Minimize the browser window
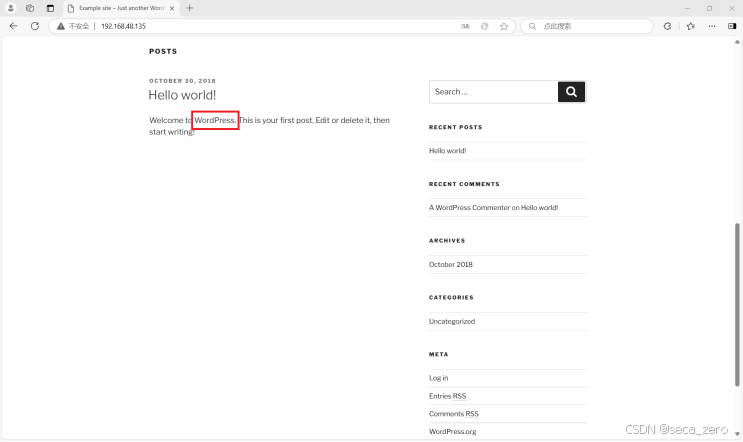Image resolution: width=743 pixels, height=442 pixels. click(x=687, y=8)
